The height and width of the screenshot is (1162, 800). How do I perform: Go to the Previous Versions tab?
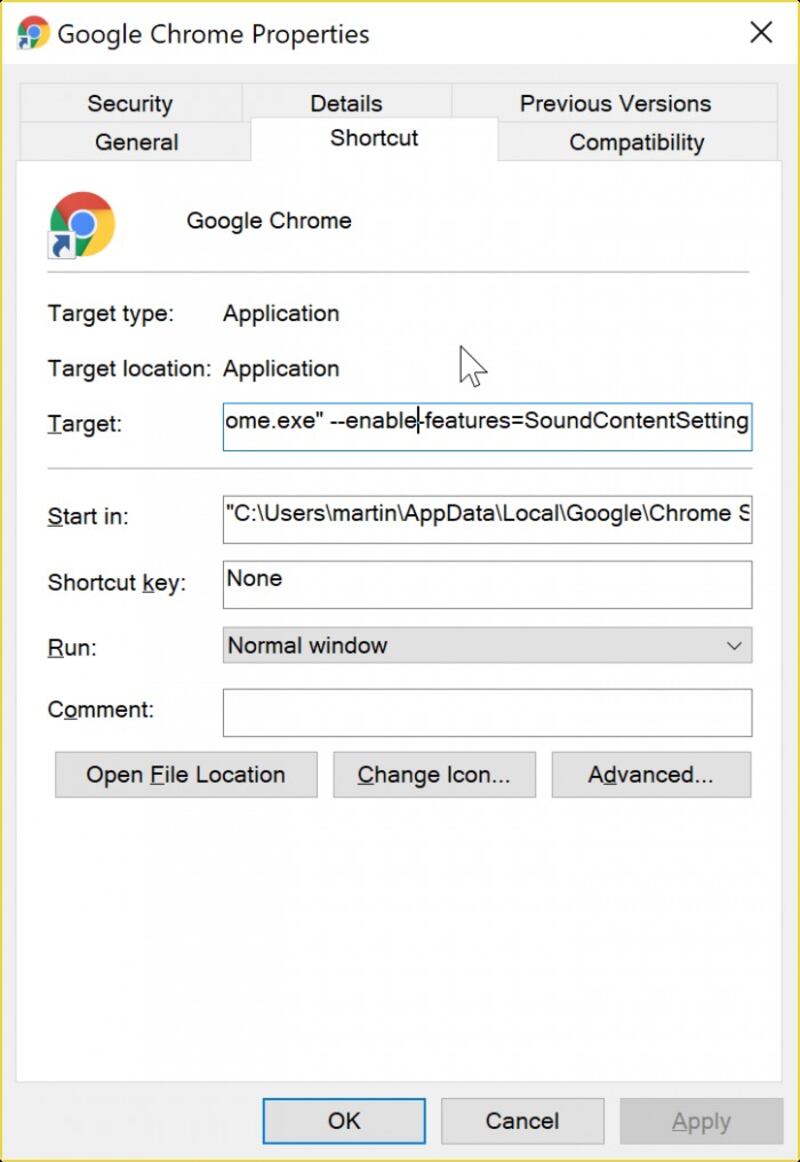click(x=615, y=104)
